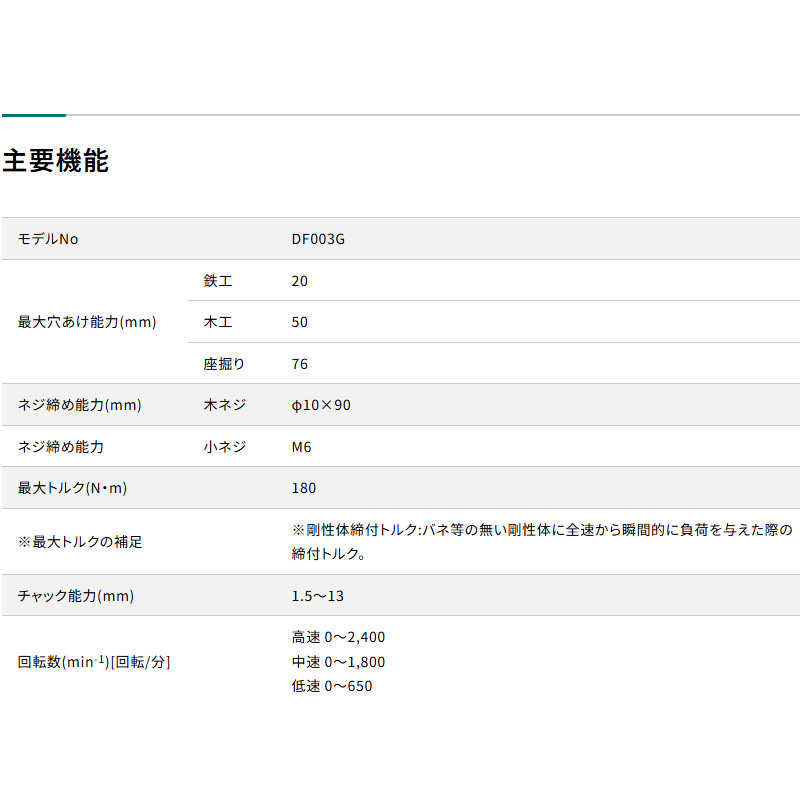The width and height of the screenshot is (800, 800).
Task: Click the 低速 0〜650 rotation value
Action: click(332, 686)
